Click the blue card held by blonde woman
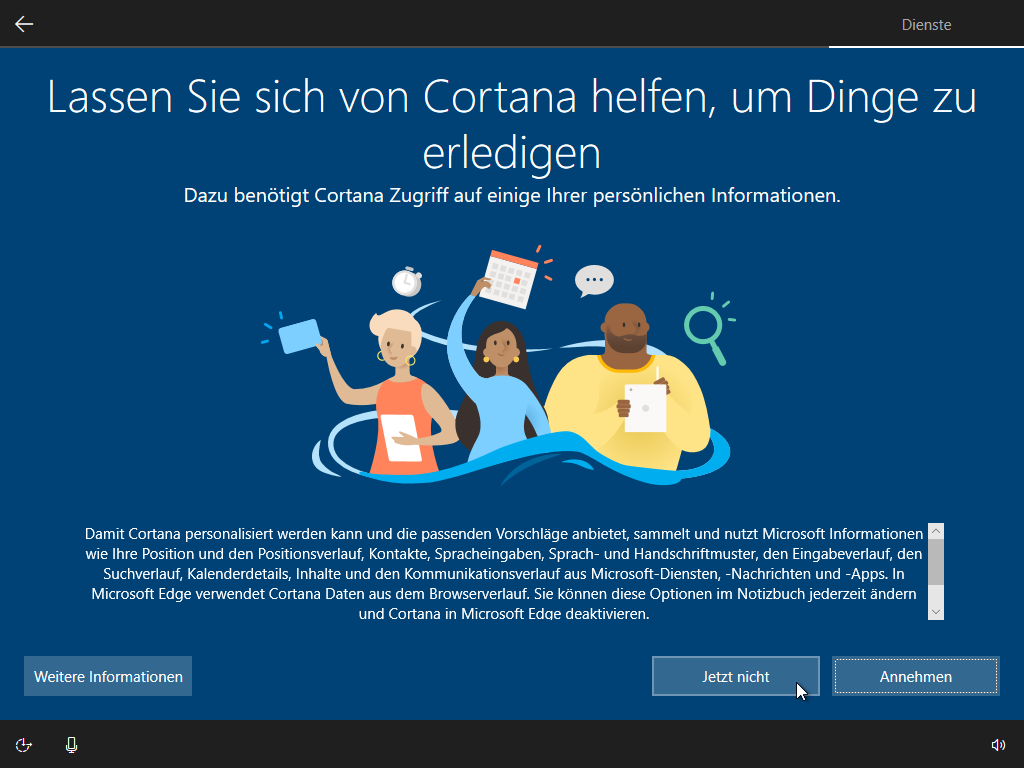The image size is (1024, 768). 300,335
